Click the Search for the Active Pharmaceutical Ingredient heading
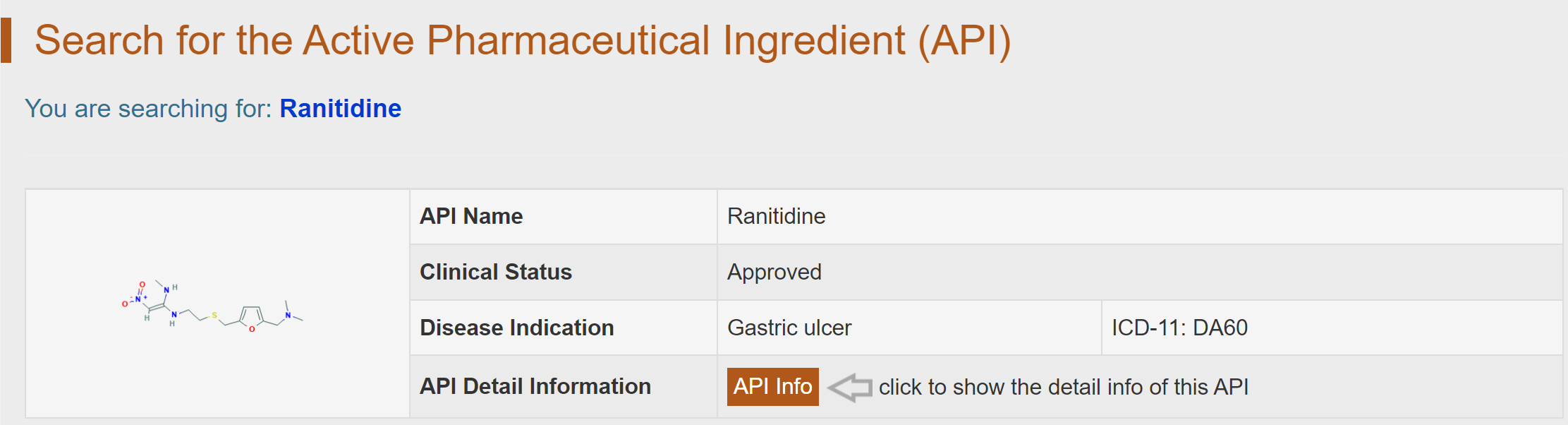The image size is (1568, 425). click(x=523, y=40)
